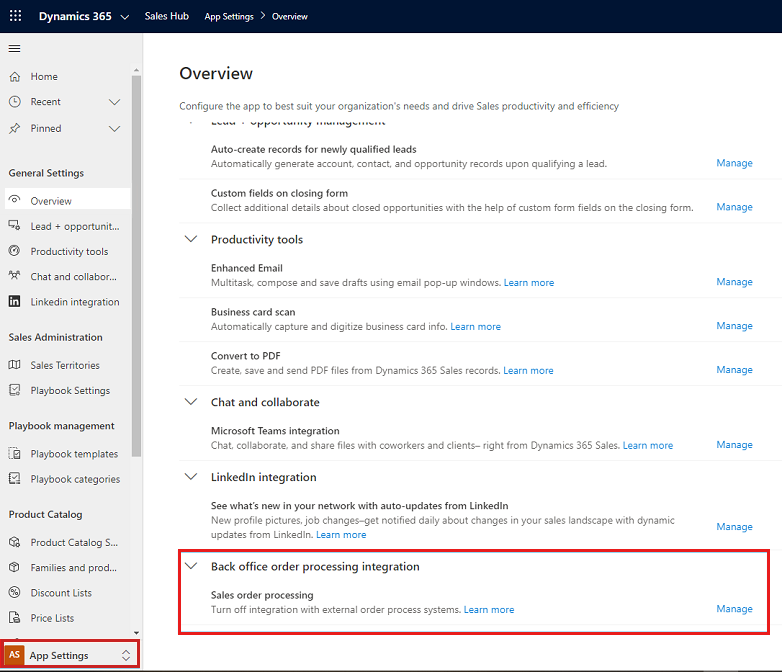
Task: Manage Convert to PDF setting
Action: pyautogui.click(x=734, y=370)
